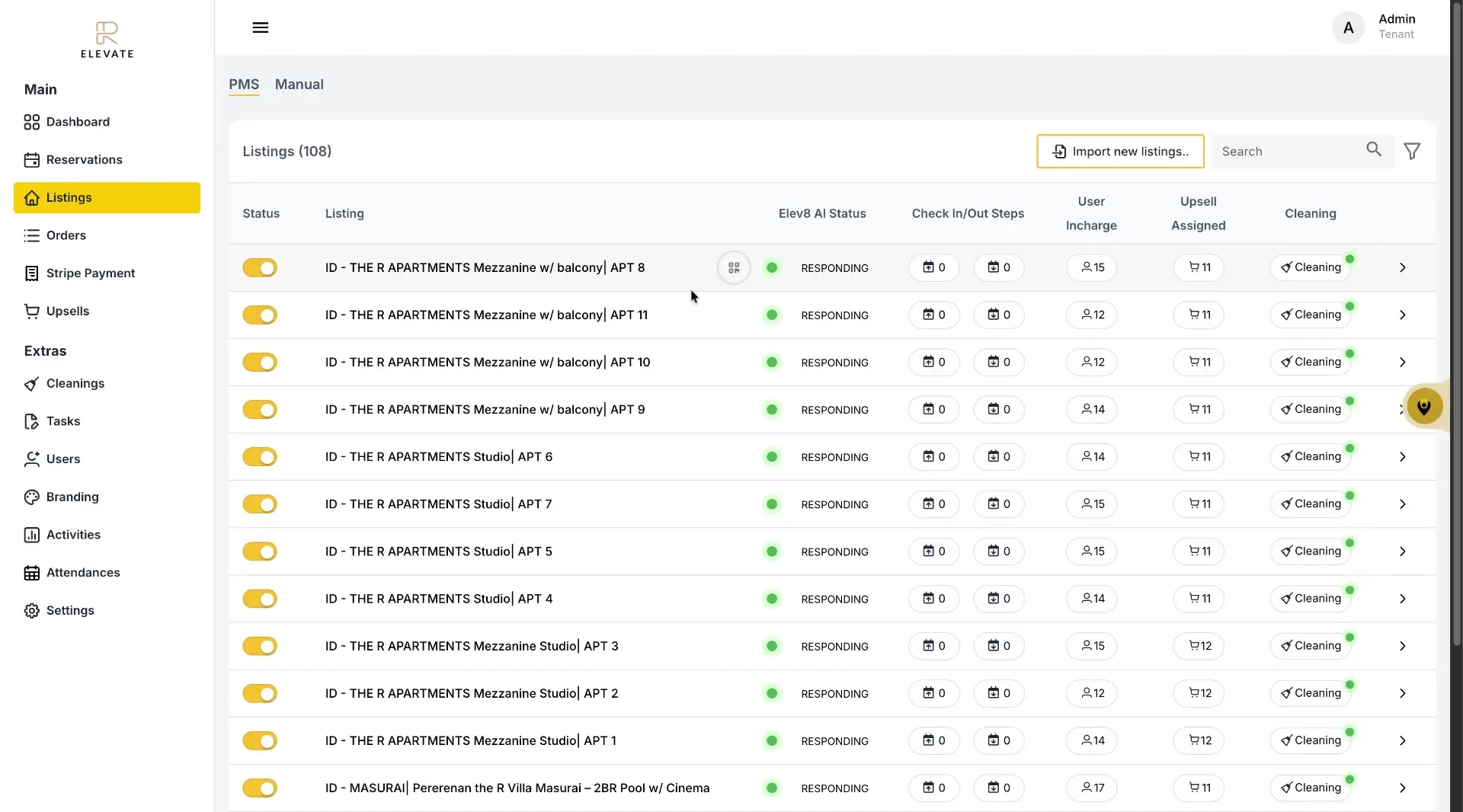Disable the toggle for APT 8 listing

(259, 267)
